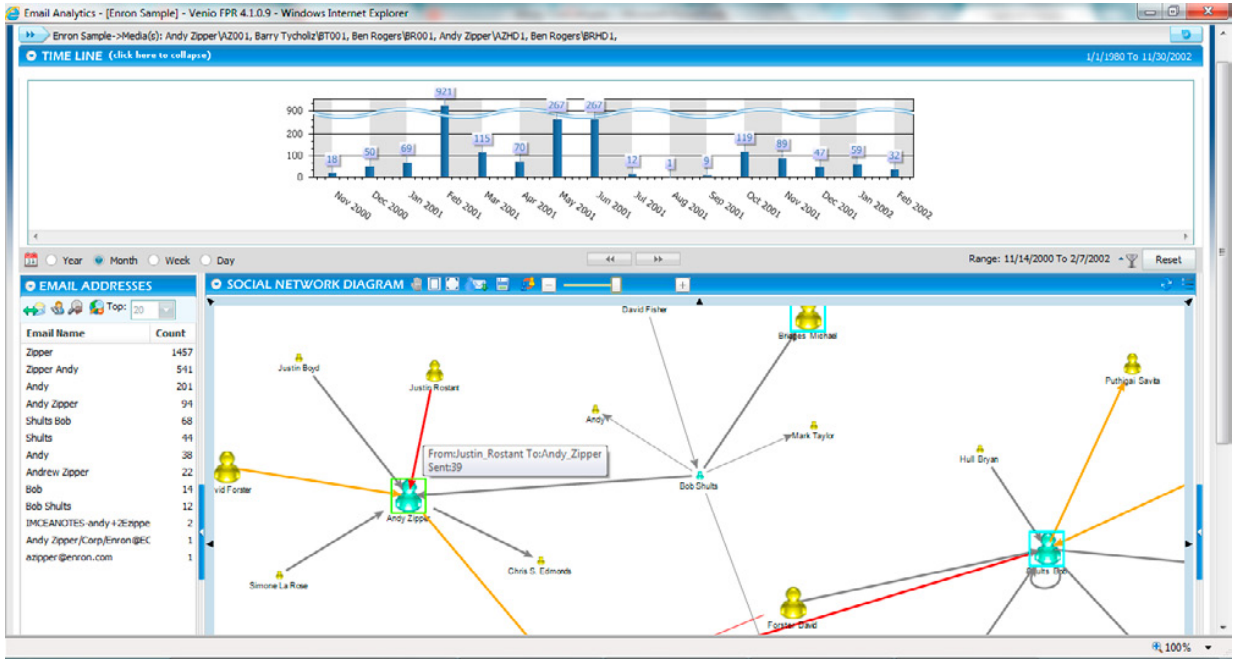Collapse the TIME LINE panel header arrow
This screenshot has height=661, width=1238.
[32, 56]
